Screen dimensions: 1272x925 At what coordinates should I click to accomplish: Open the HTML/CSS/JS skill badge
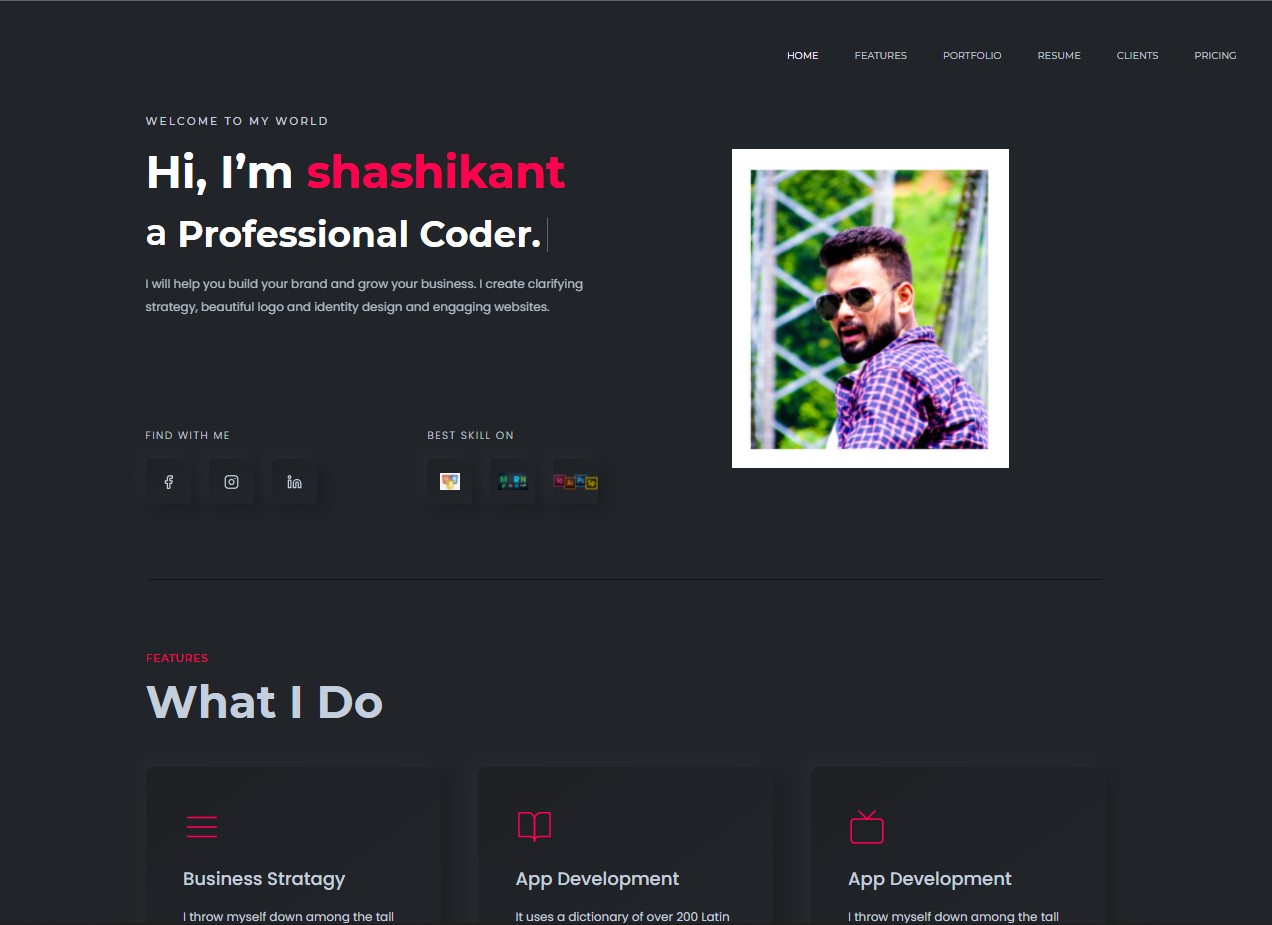449,481
